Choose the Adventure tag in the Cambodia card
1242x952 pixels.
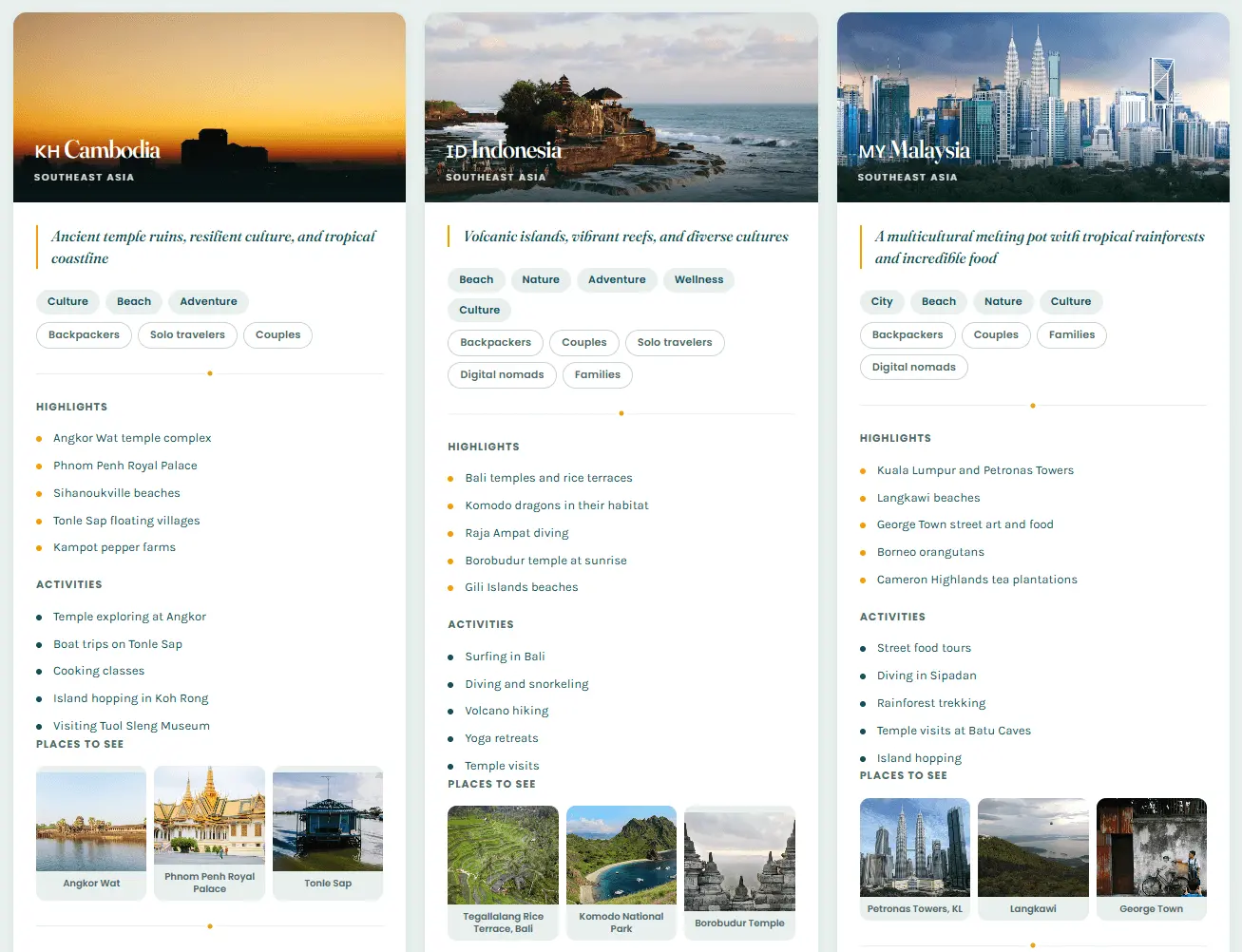coord(209,301)
